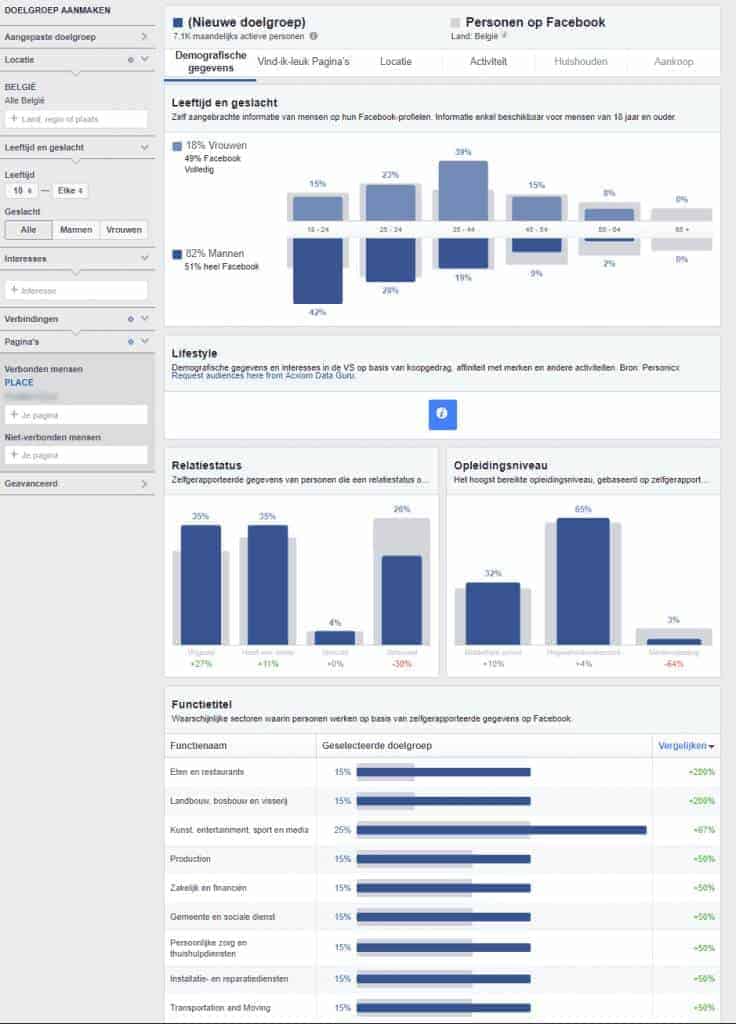736x1024 pixels.
Task: Click the 82% Mannen legend label
Action: [x=215, y=254]
